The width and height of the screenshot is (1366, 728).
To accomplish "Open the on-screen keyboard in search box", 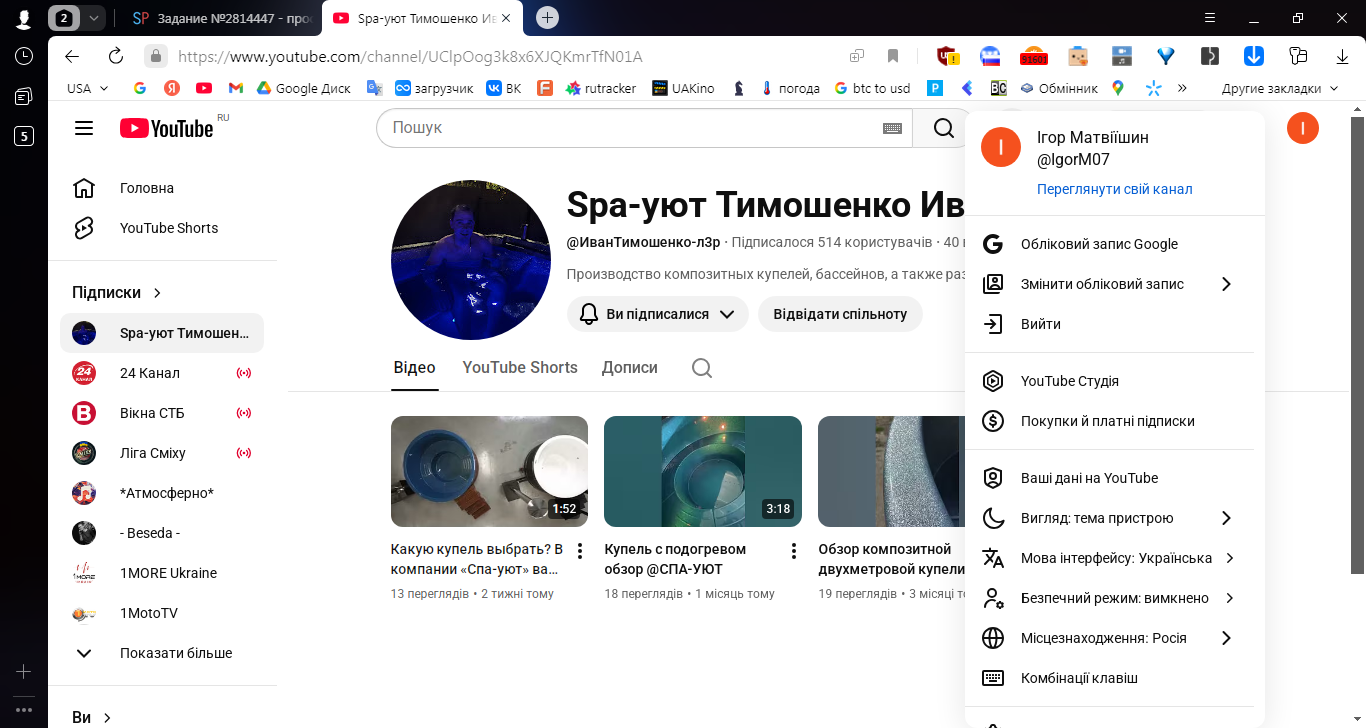I will [x=893, y=128].
